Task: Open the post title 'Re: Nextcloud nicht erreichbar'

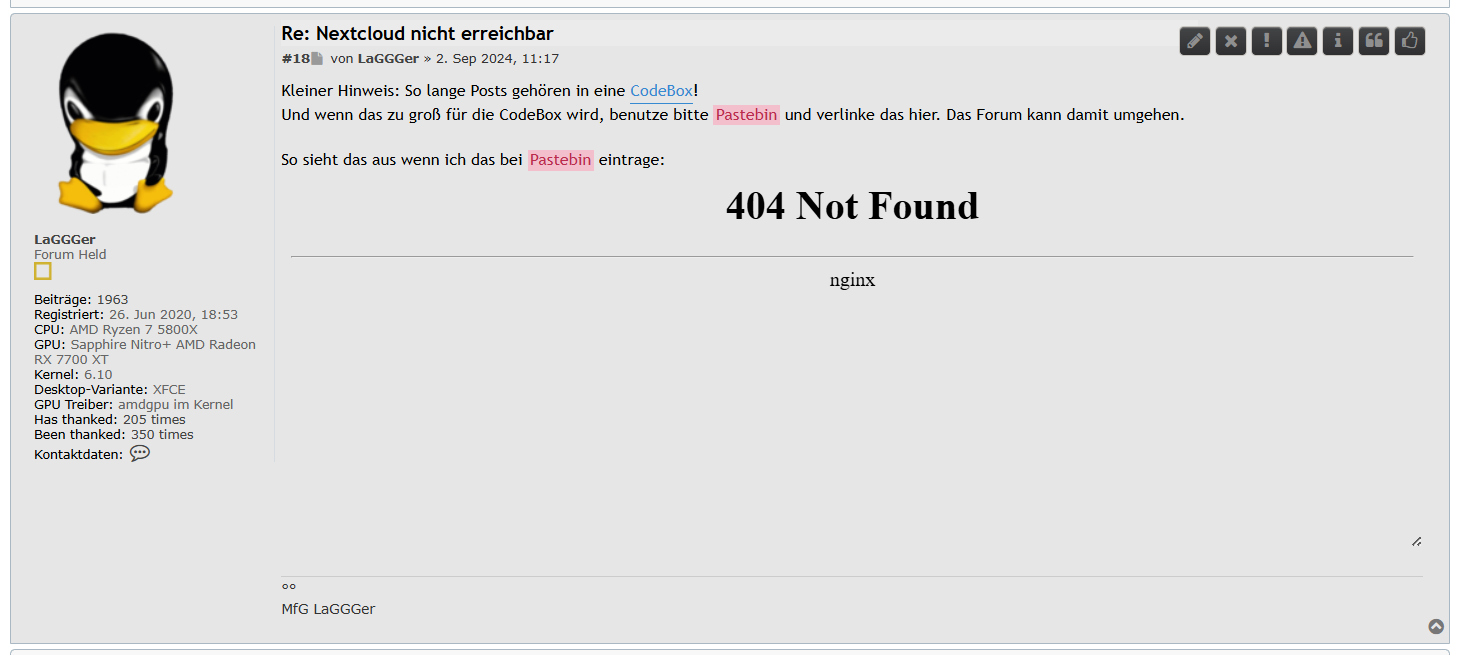Action: click(417, 34)
